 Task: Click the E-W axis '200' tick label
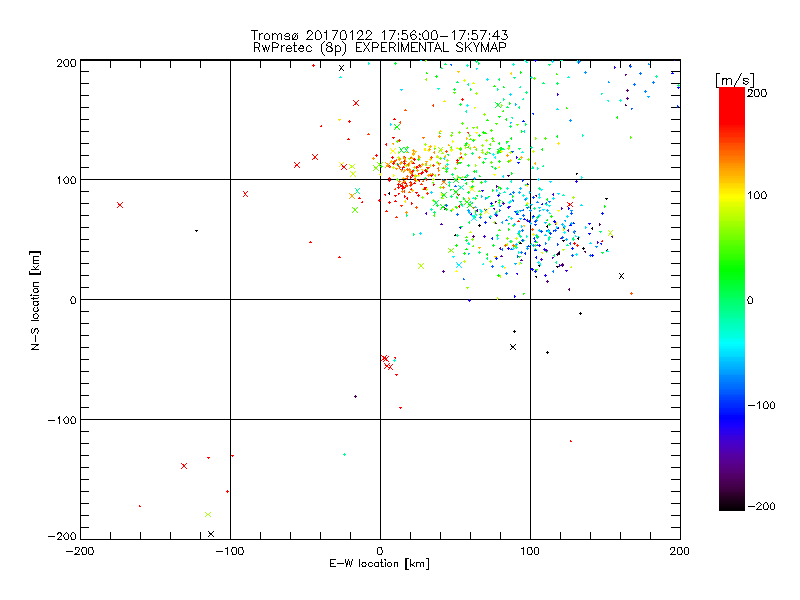tap(680, 551)
